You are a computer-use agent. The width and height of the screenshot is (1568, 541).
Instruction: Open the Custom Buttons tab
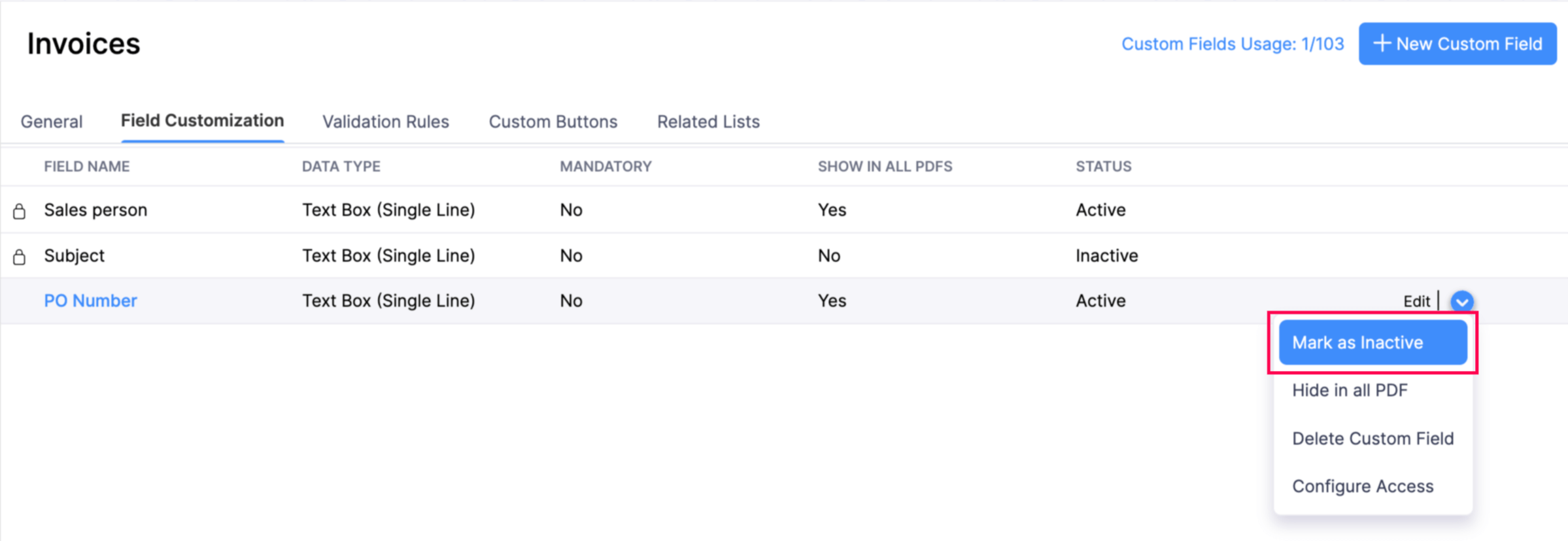click(x=553, y=122)
